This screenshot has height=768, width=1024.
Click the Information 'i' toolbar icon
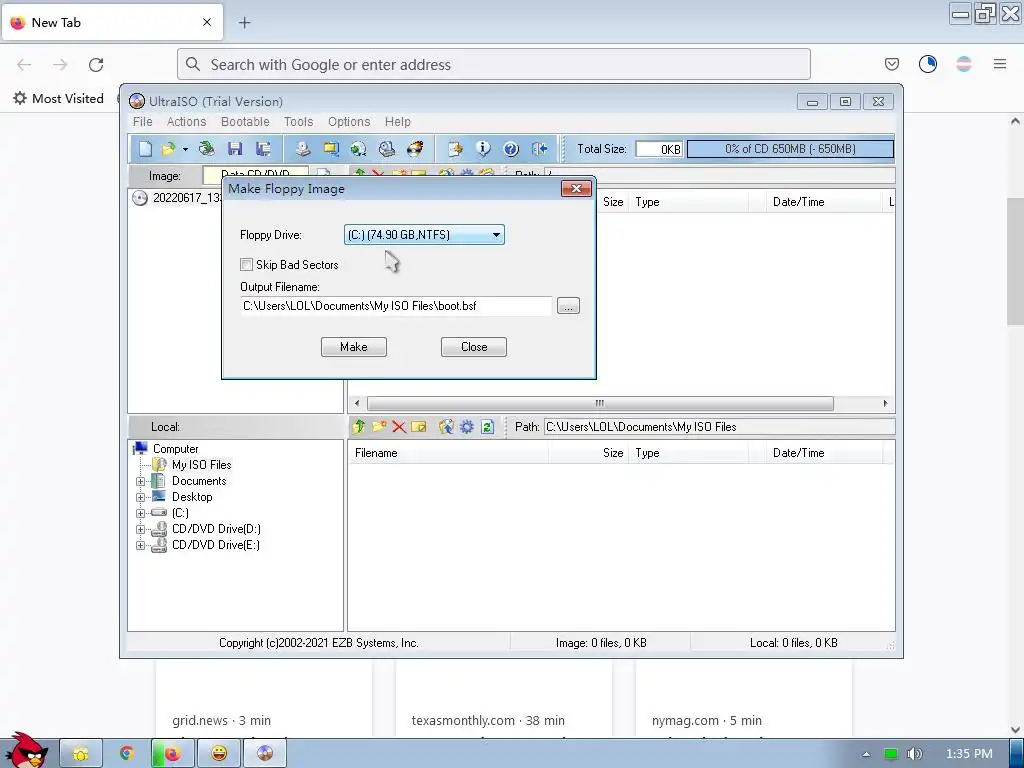[x=483, y=149]
